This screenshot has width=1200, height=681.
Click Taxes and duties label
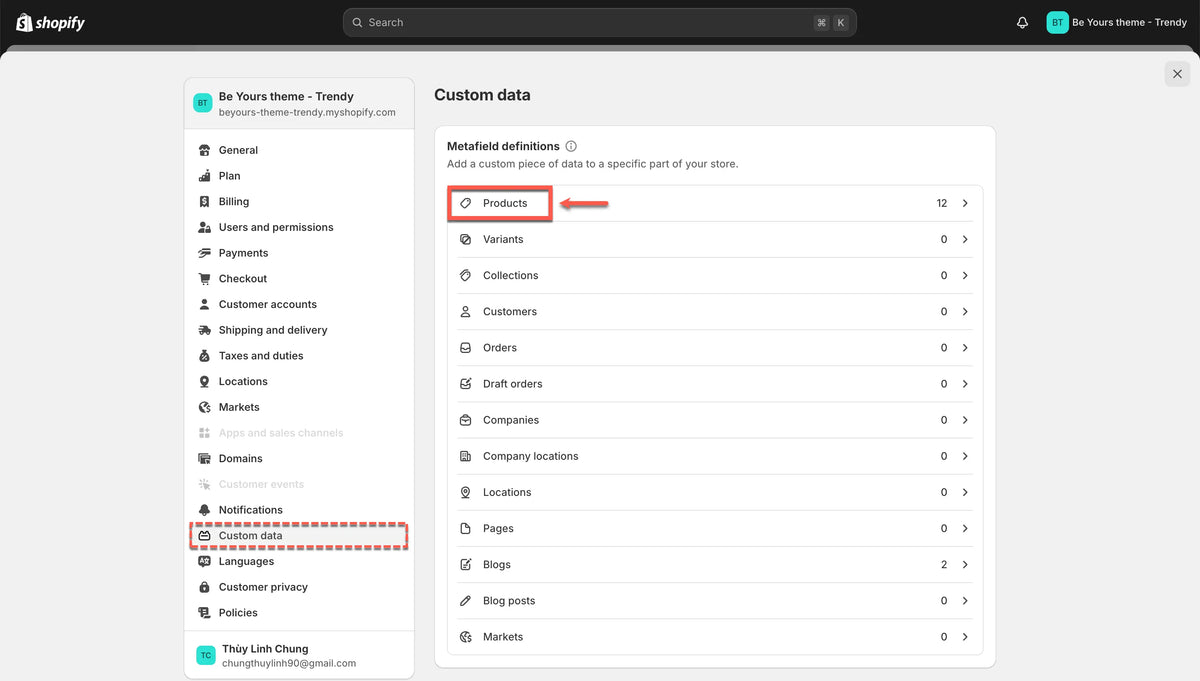coord(261,356)
